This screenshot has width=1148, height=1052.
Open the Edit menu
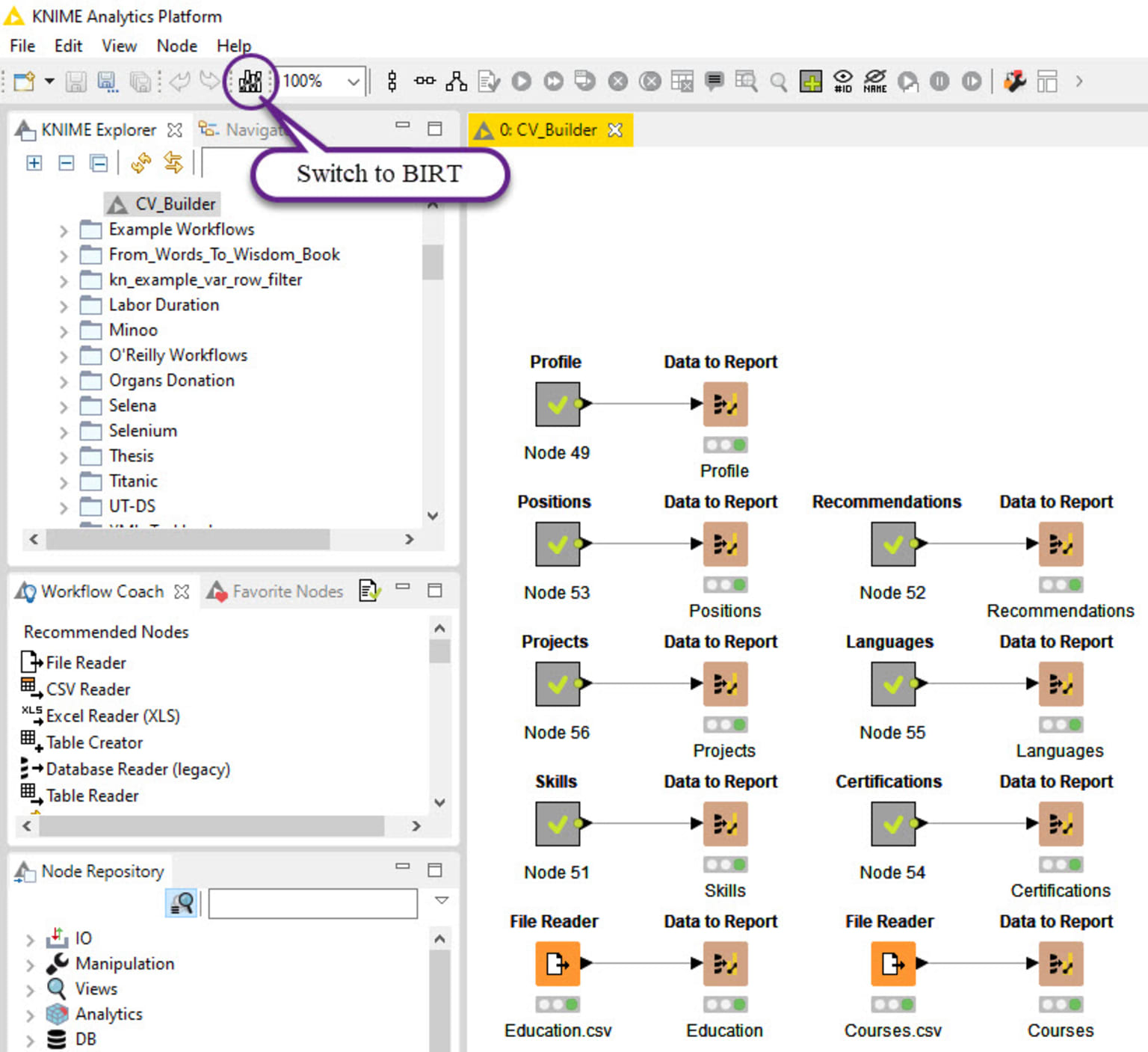pos(68,46)
